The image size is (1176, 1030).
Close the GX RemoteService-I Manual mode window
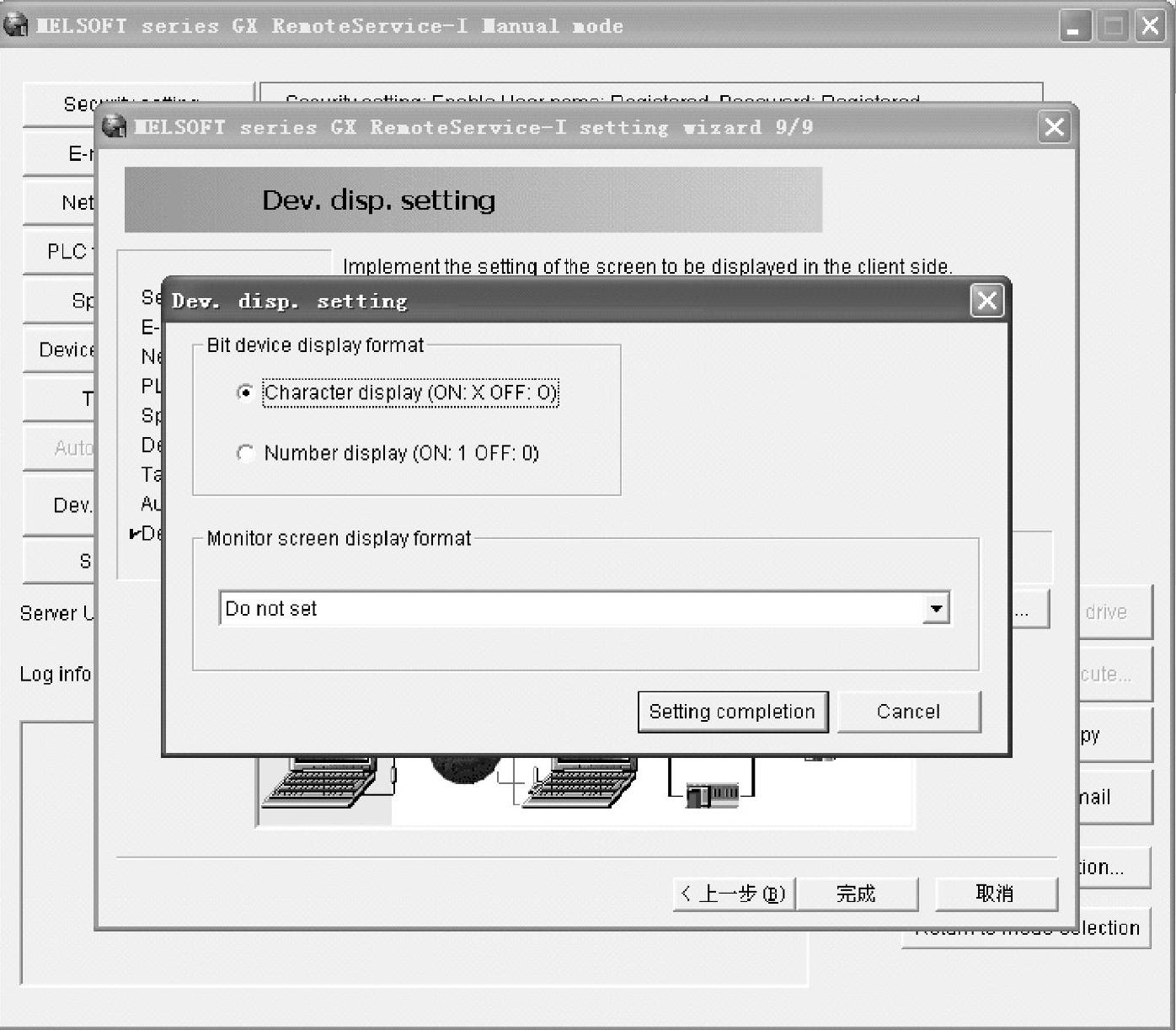coord(1150,26)
